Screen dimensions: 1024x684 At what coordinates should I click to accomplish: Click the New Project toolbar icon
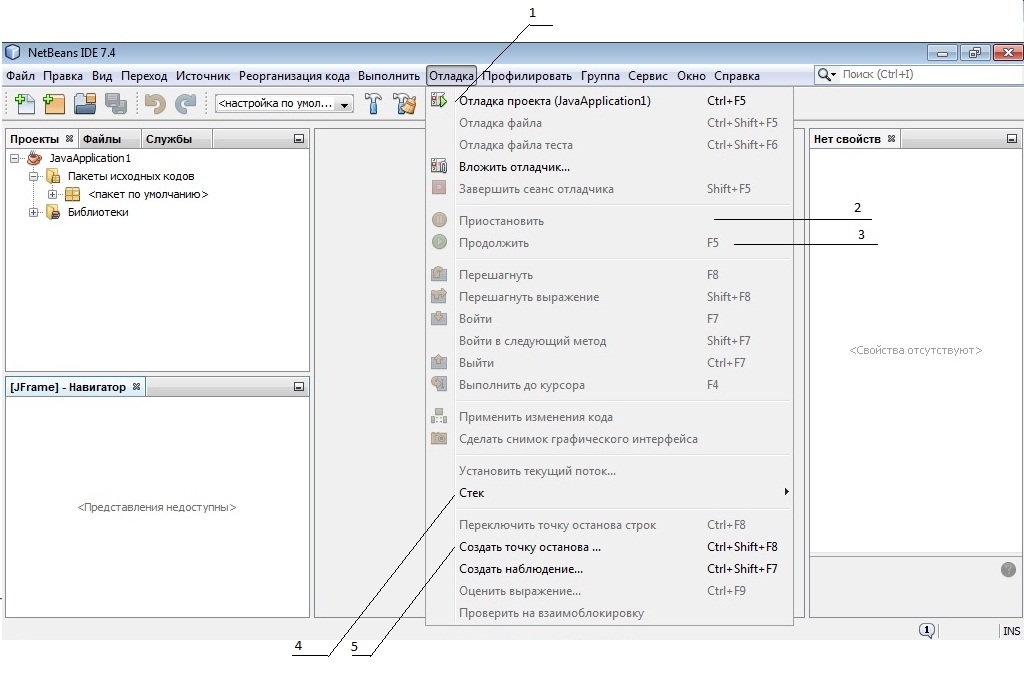[x=54, y=103]
